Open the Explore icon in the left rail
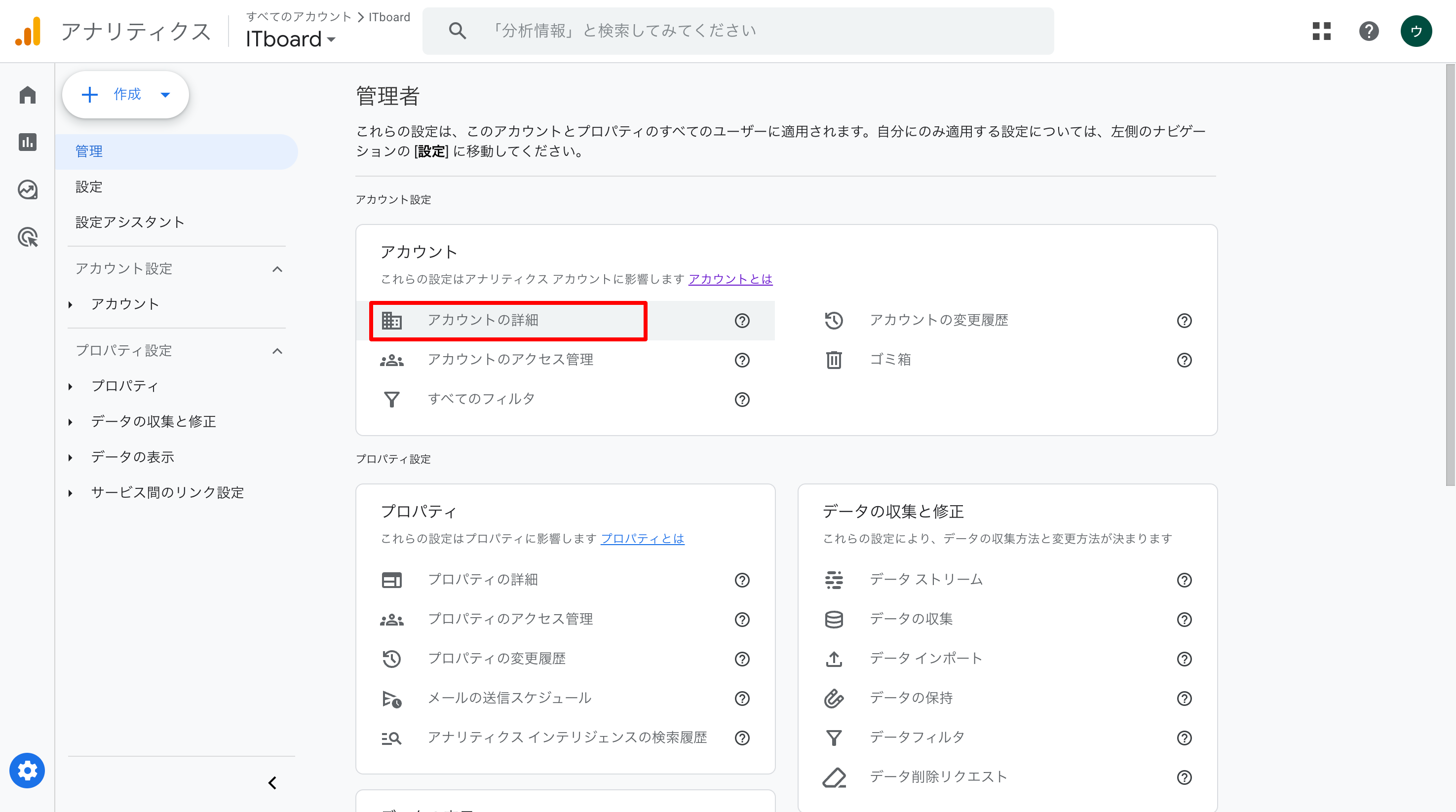The height and width of the screenshot is (812, 1456). (x=27, y=189)
